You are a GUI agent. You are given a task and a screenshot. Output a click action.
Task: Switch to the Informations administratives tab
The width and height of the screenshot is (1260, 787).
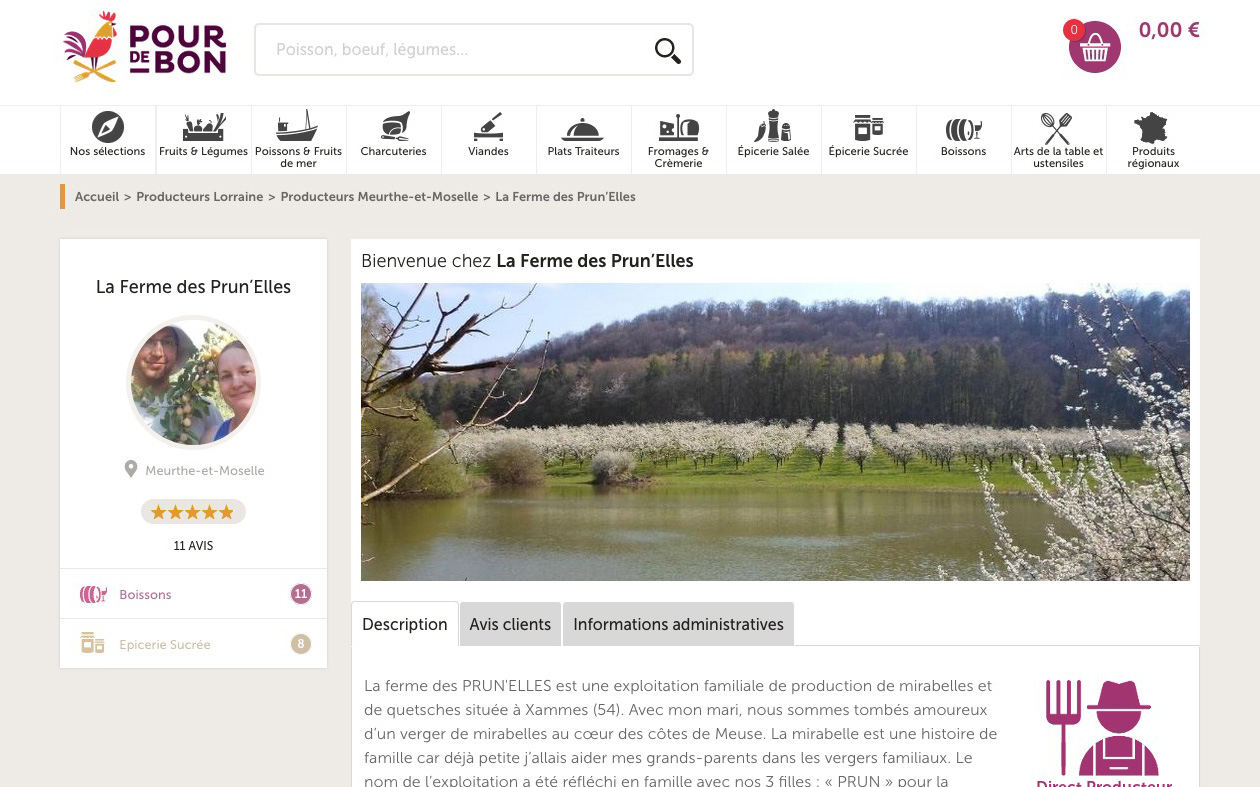pyautogui.click(x=678, y=624)
